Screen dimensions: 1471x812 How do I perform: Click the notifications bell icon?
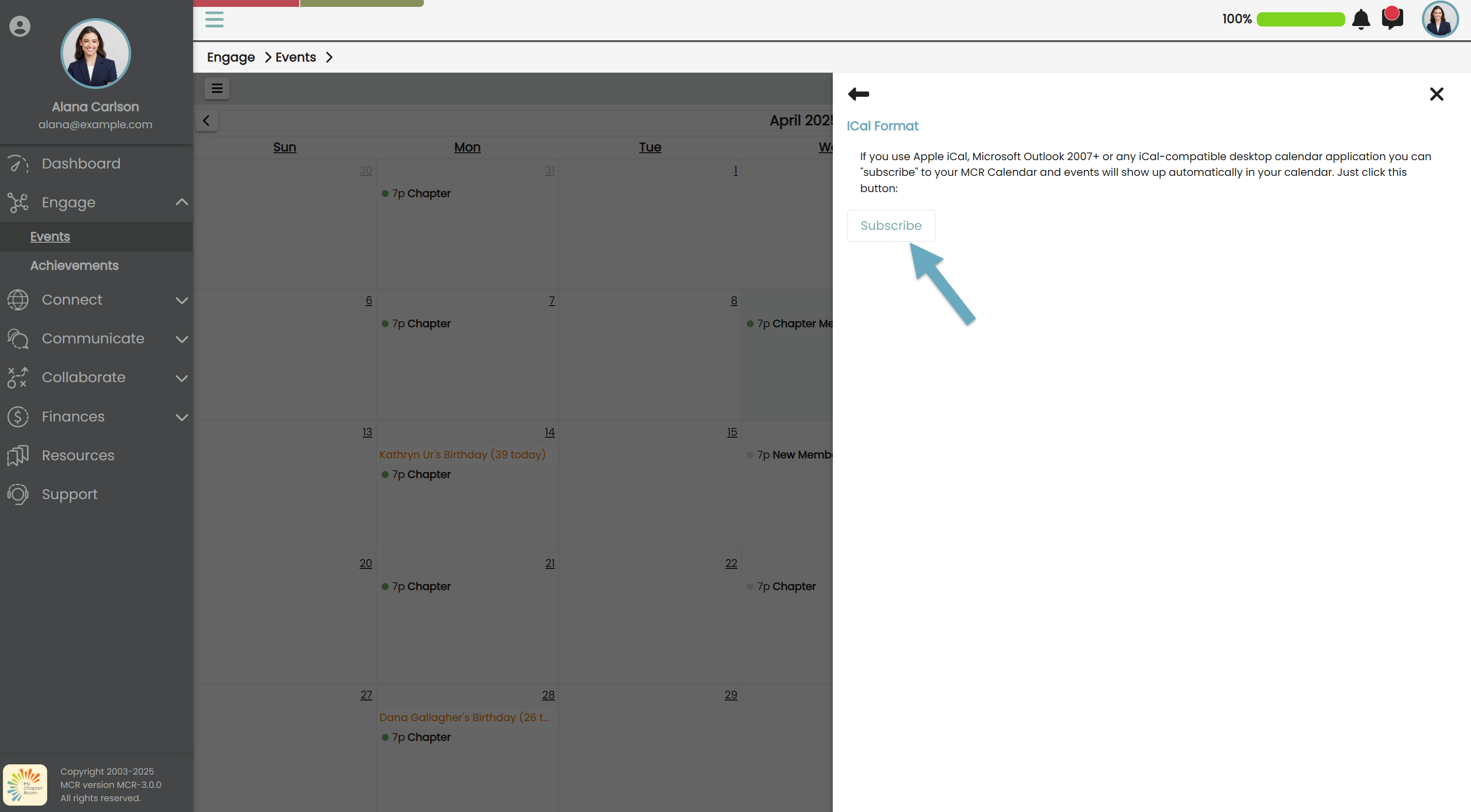point(1361,20)
